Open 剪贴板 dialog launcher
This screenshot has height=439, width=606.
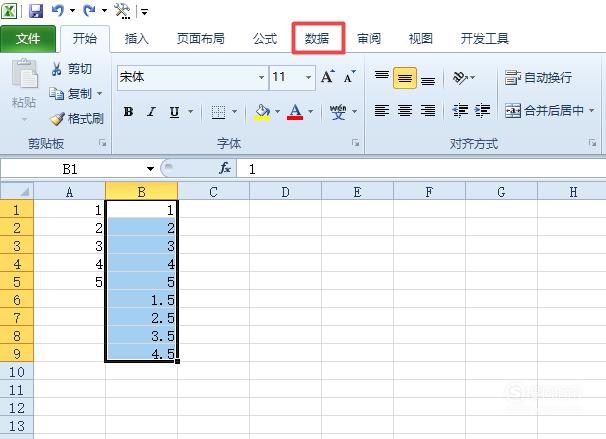click(x=102, y=143)
